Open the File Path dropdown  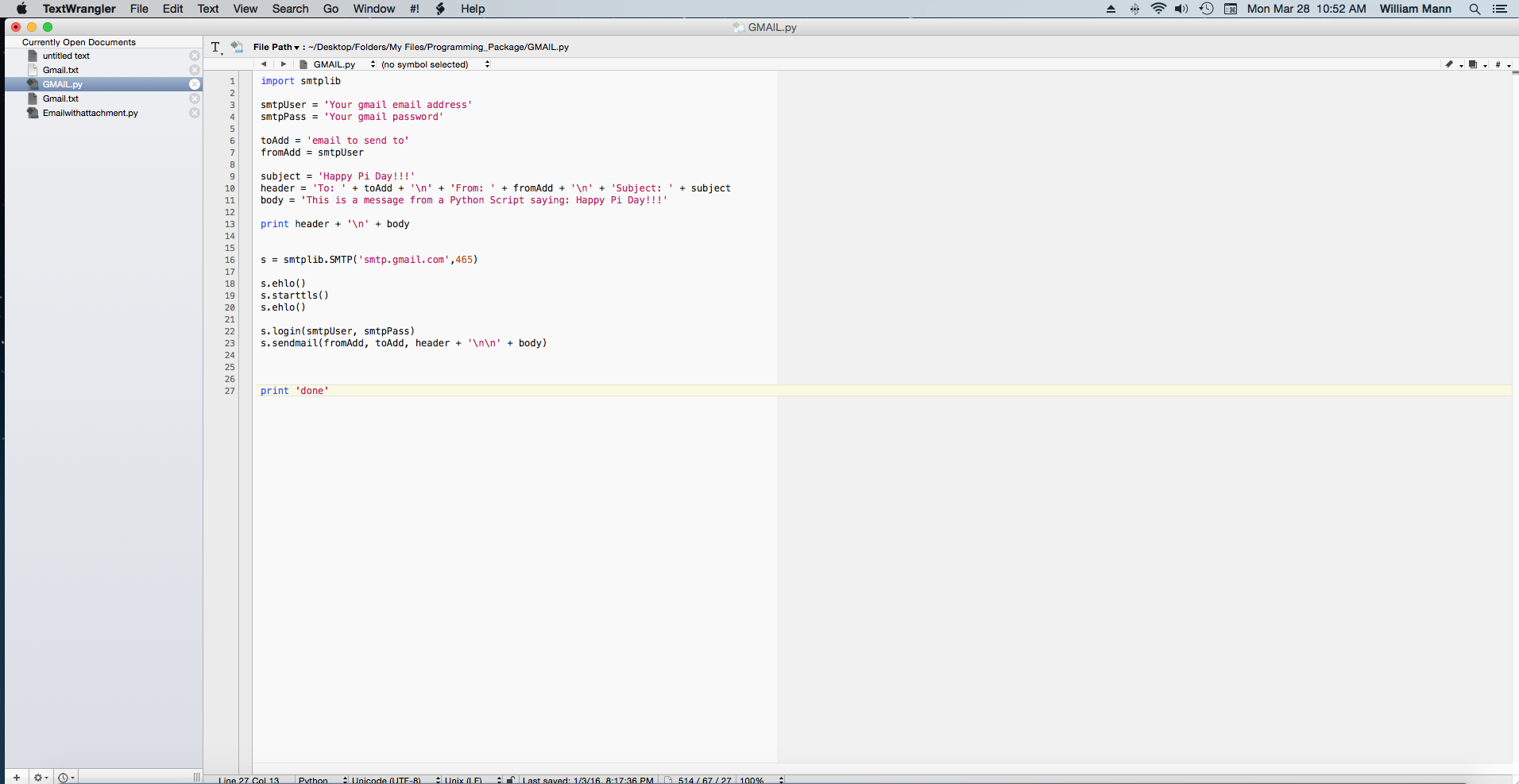pyautogui.click(x=276, y=47)
